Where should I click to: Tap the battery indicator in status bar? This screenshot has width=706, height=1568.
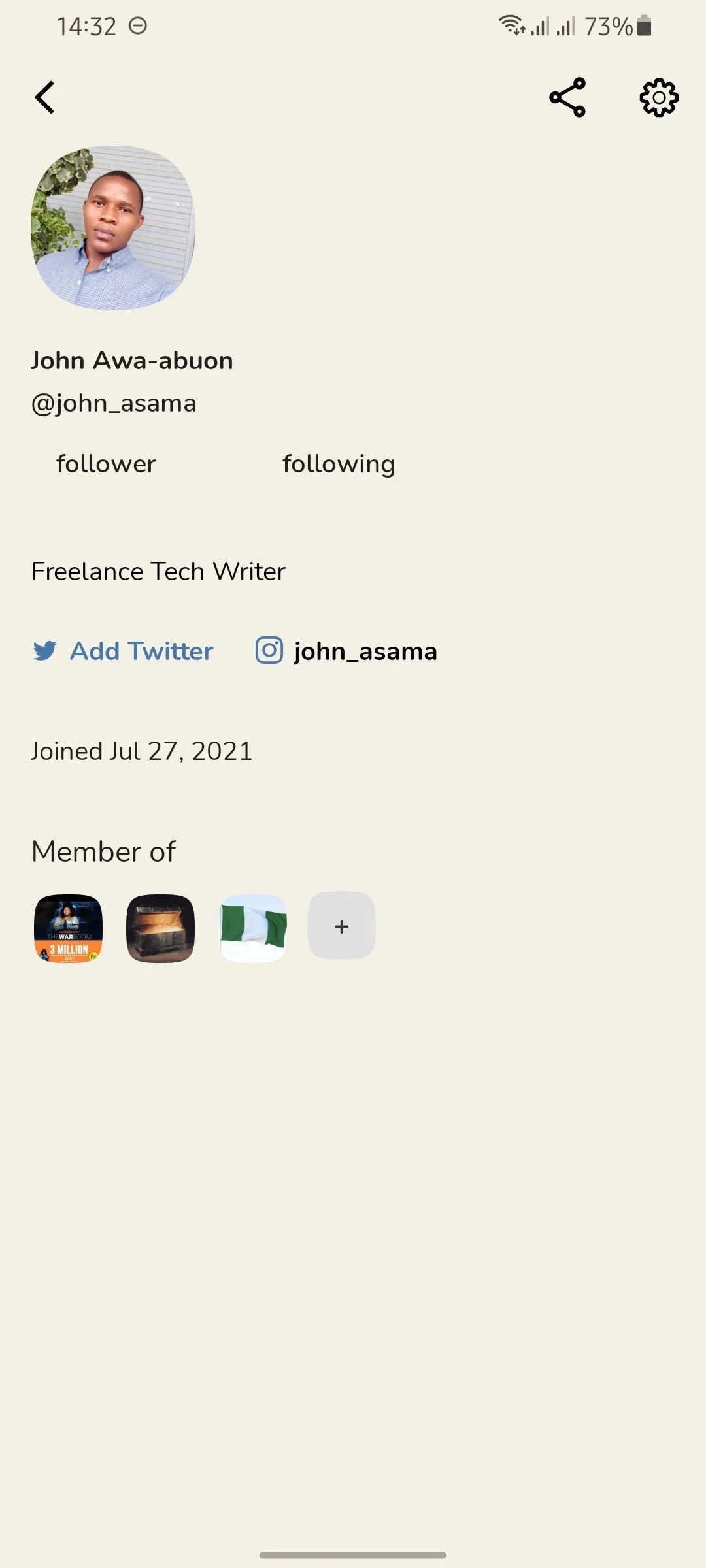pos(644,25)
